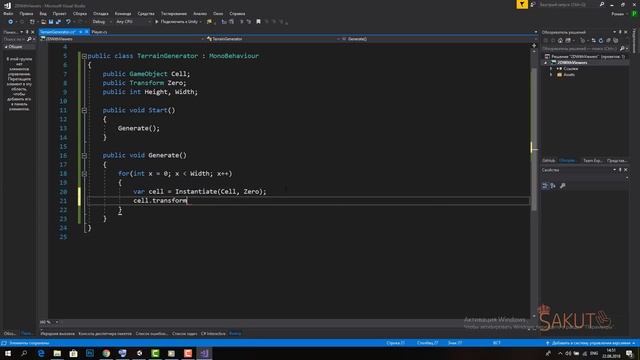This screenshot has height=360, width=640.
Task: Open the Debug (Отладка) menu
Action: [100, 13]
